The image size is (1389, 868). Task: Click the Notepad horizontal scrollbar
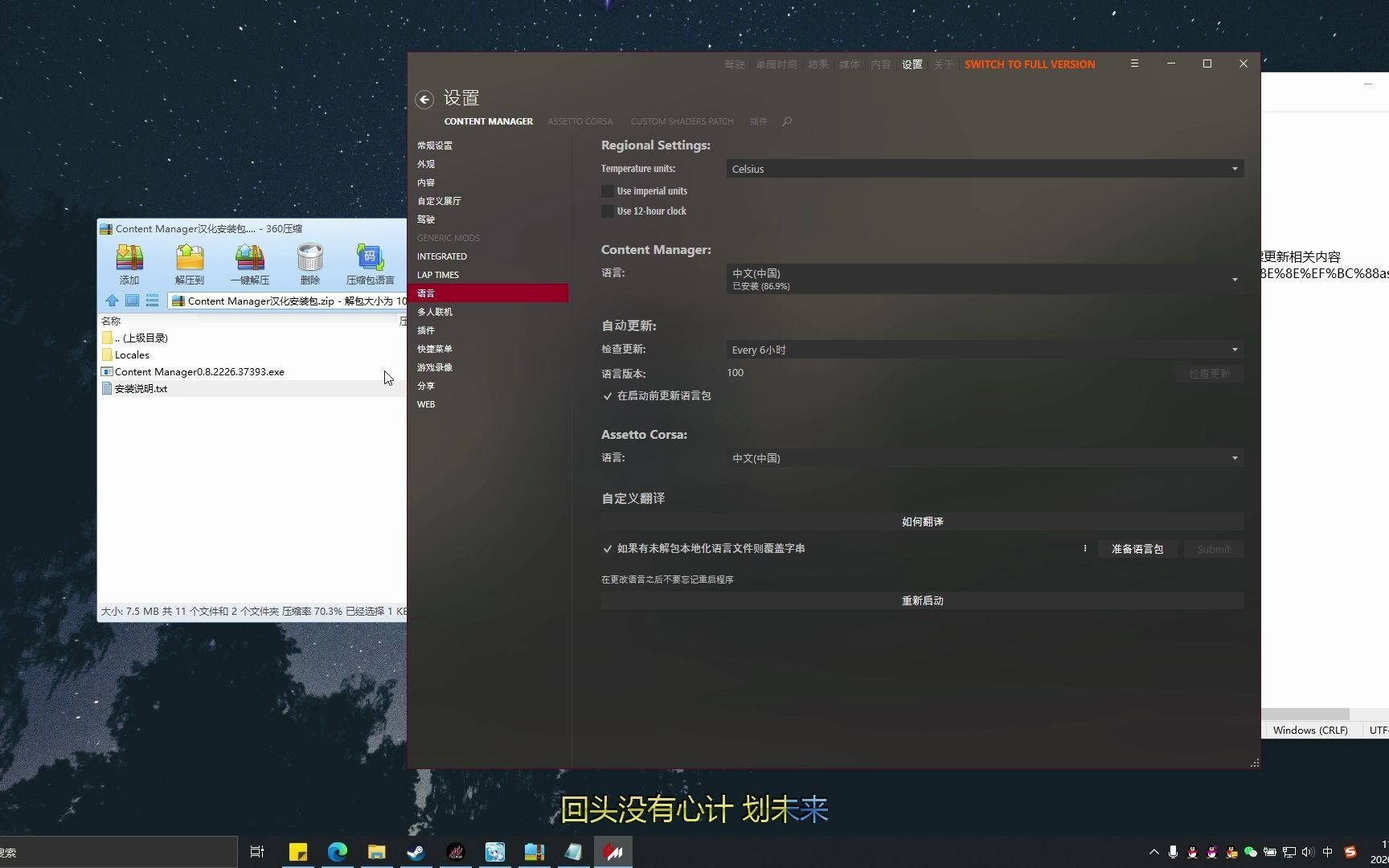[x=1305, y=714]
